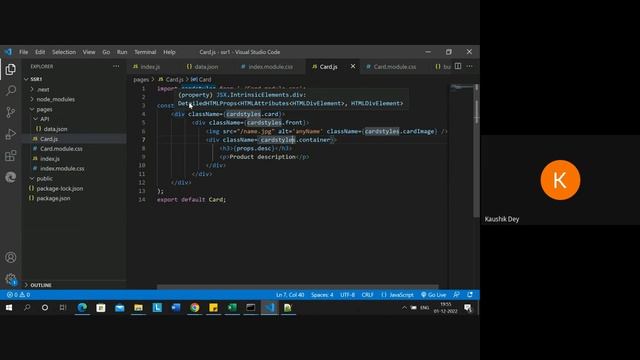Close the Card.js tab
640x360 pixels.
click(353, 66)
